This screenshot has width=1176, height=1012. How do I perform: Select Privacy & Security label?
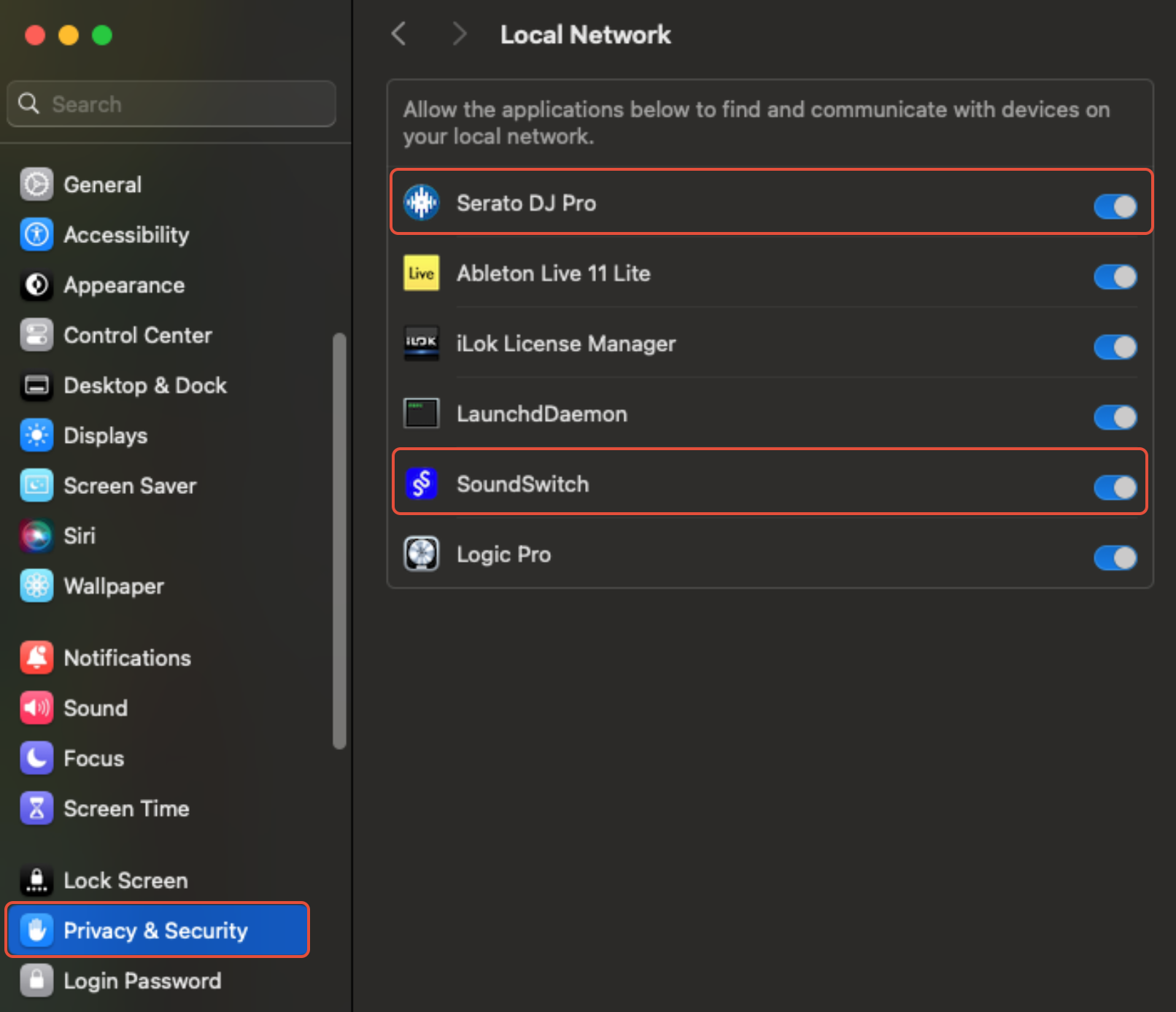tap(155, 930)
